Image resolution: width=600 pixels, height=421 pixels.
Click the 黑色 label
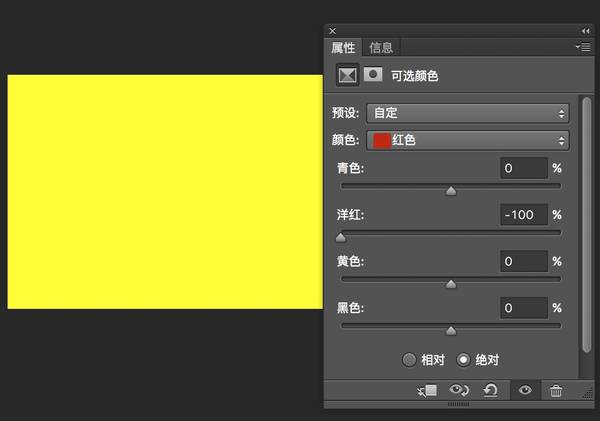350,308
